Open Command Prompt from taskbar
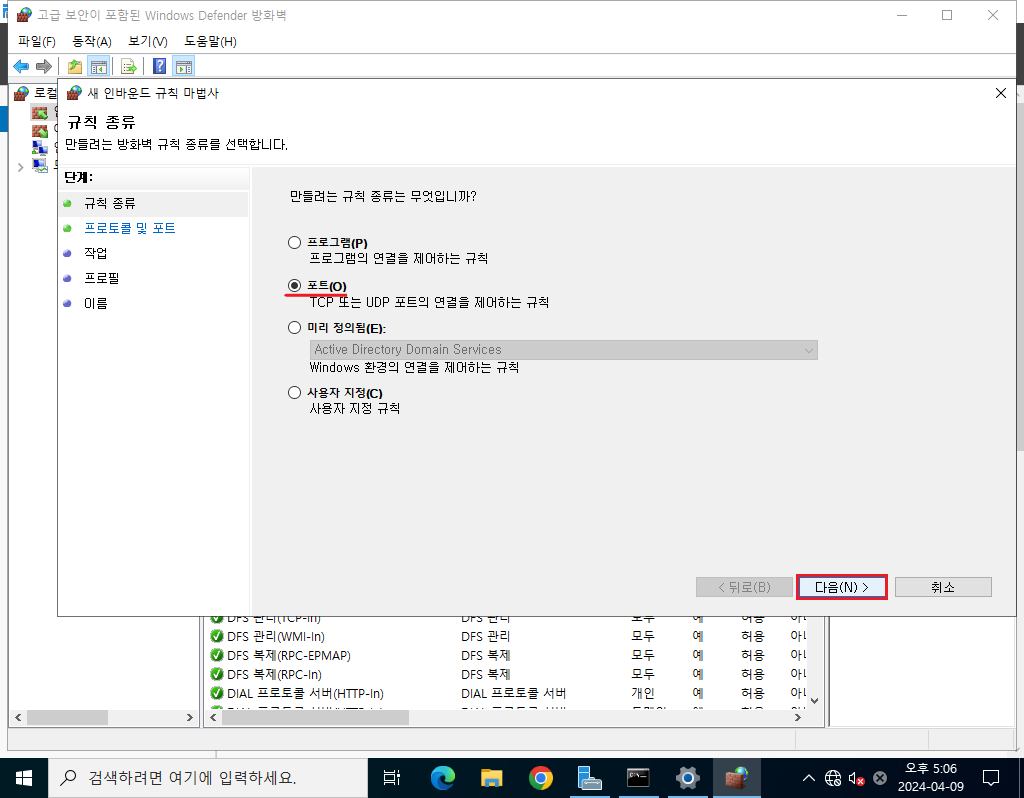This screenshot has height=798, width=1024. 638,778
